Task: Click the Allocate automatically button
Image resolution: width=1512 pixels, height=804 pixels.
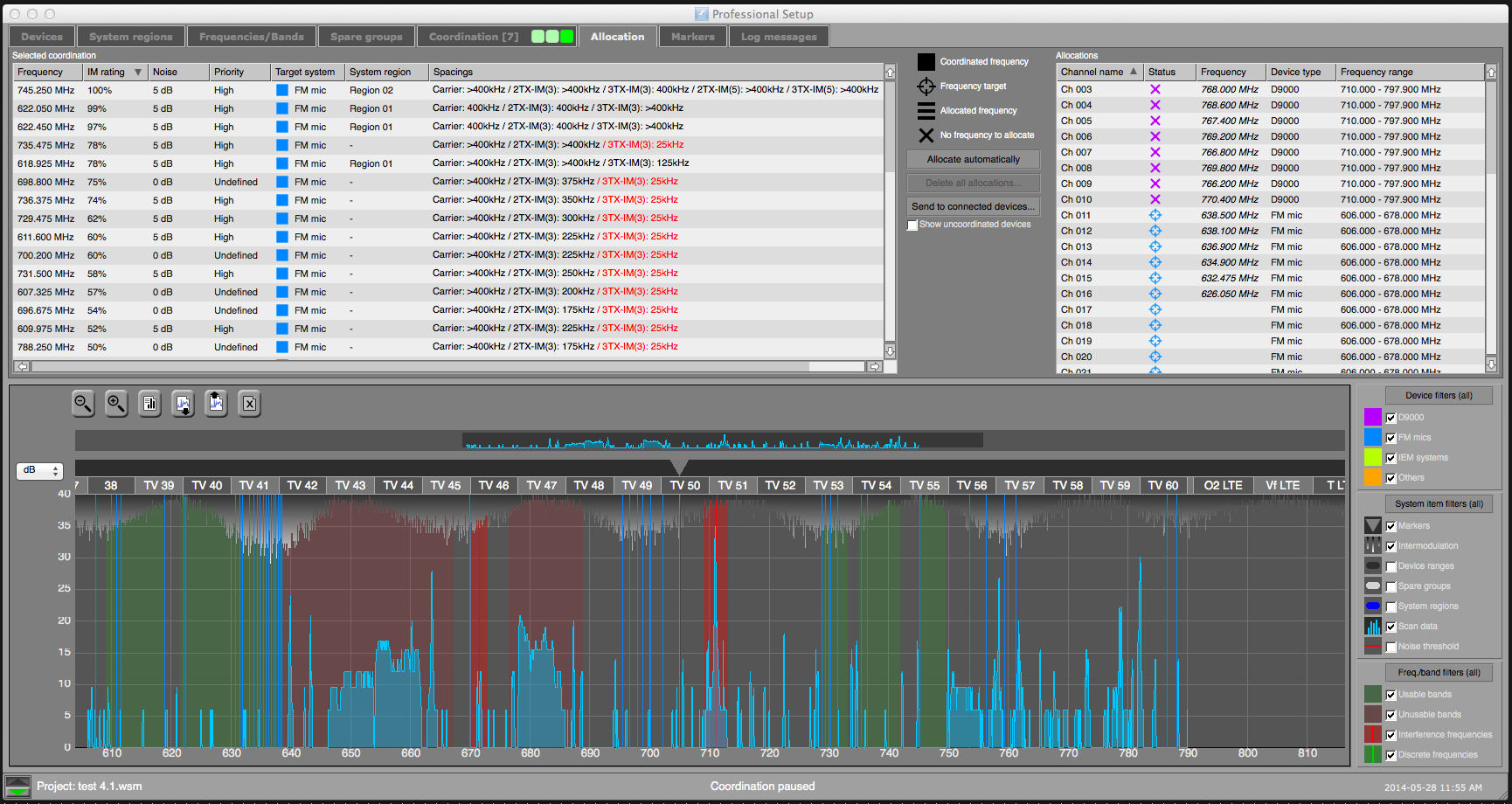Action: pyautogui.click(x=973, y=159)
